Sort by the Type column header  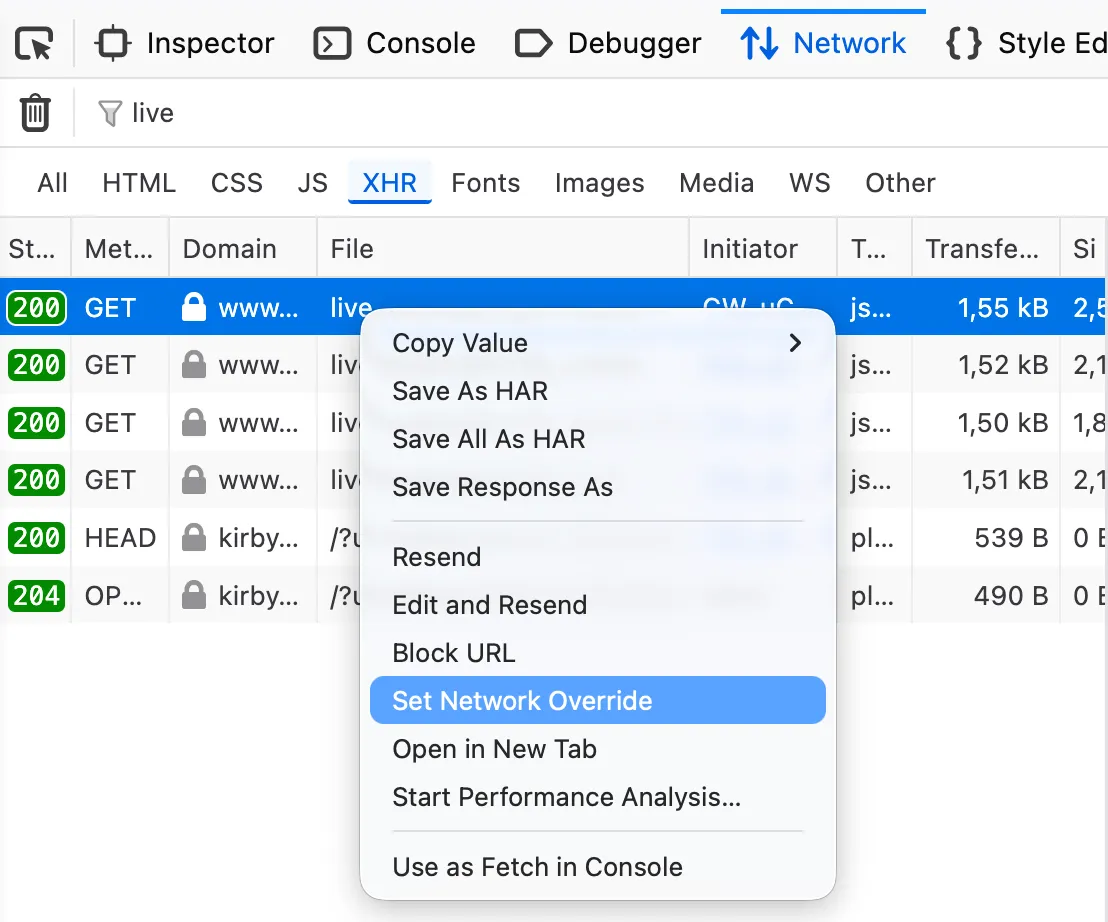pyautogui.click(x=875, y=249)
